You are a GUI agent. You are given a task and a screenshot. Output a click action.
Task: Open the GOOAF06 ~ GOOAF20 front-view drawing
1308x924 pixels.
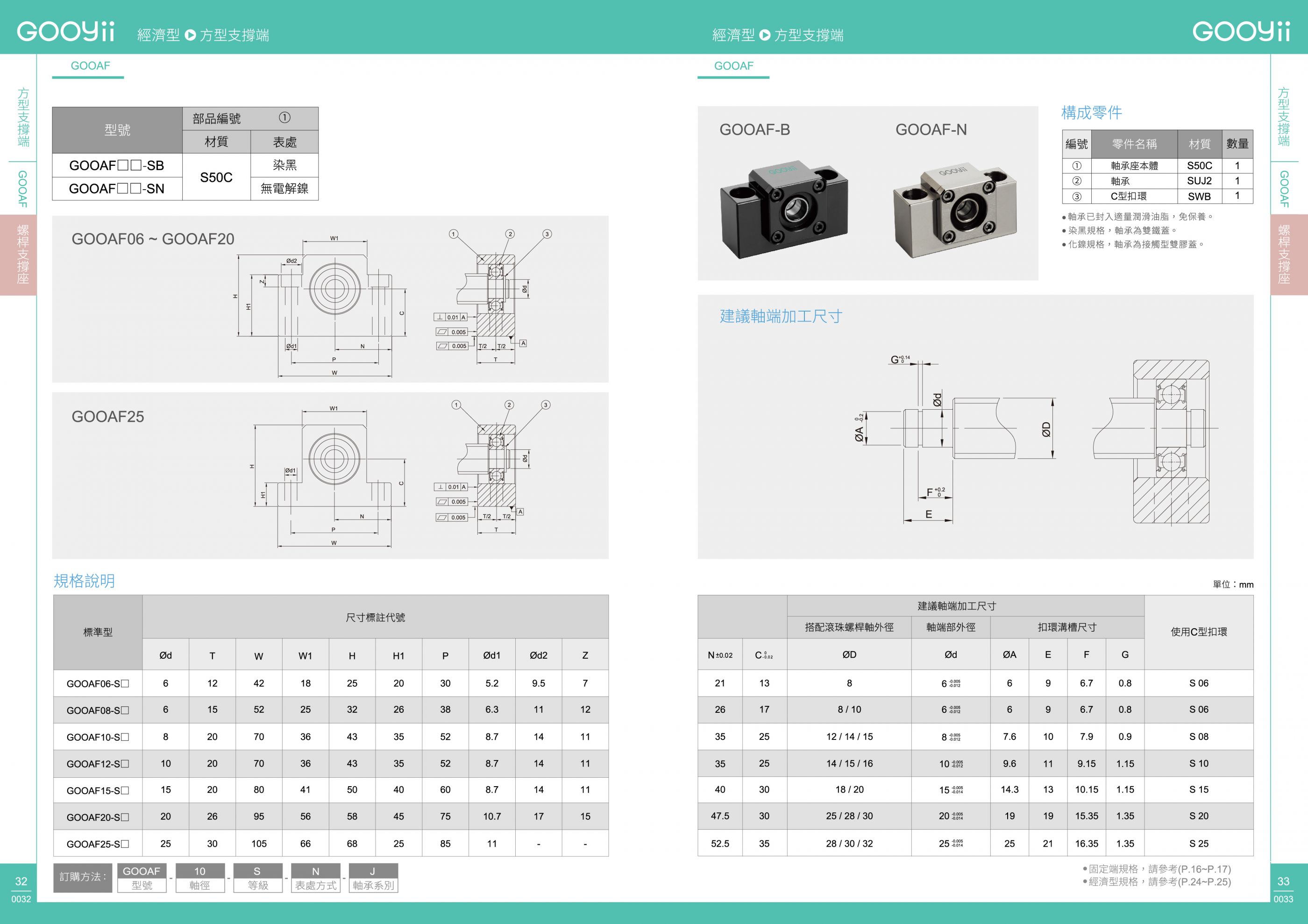pos(322,306)
